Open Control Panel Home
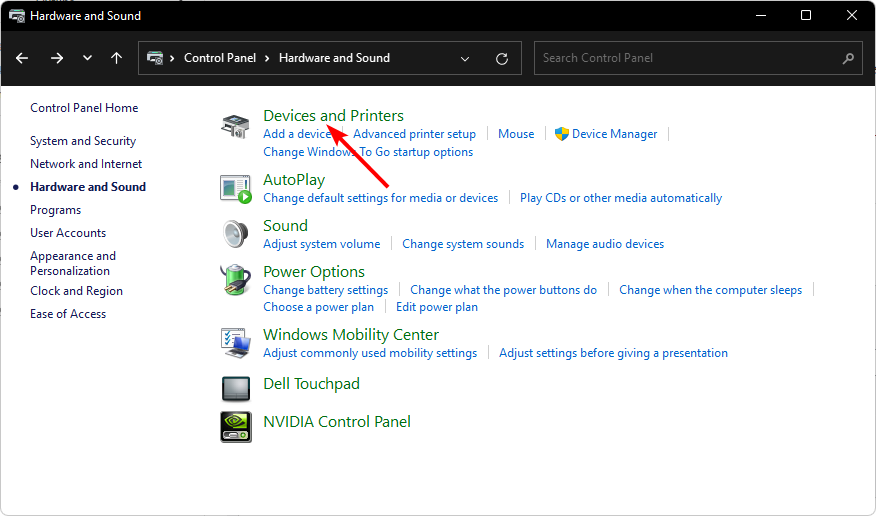Viewport: 876px width, 516px height. (84, 108)
